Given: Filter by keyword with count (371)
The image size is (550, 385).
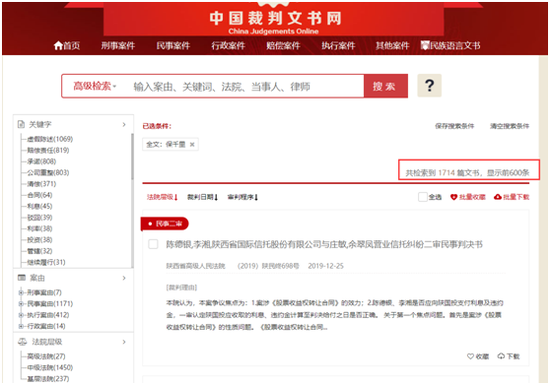Looking at the screenshot, I should (x=41, y=184).
